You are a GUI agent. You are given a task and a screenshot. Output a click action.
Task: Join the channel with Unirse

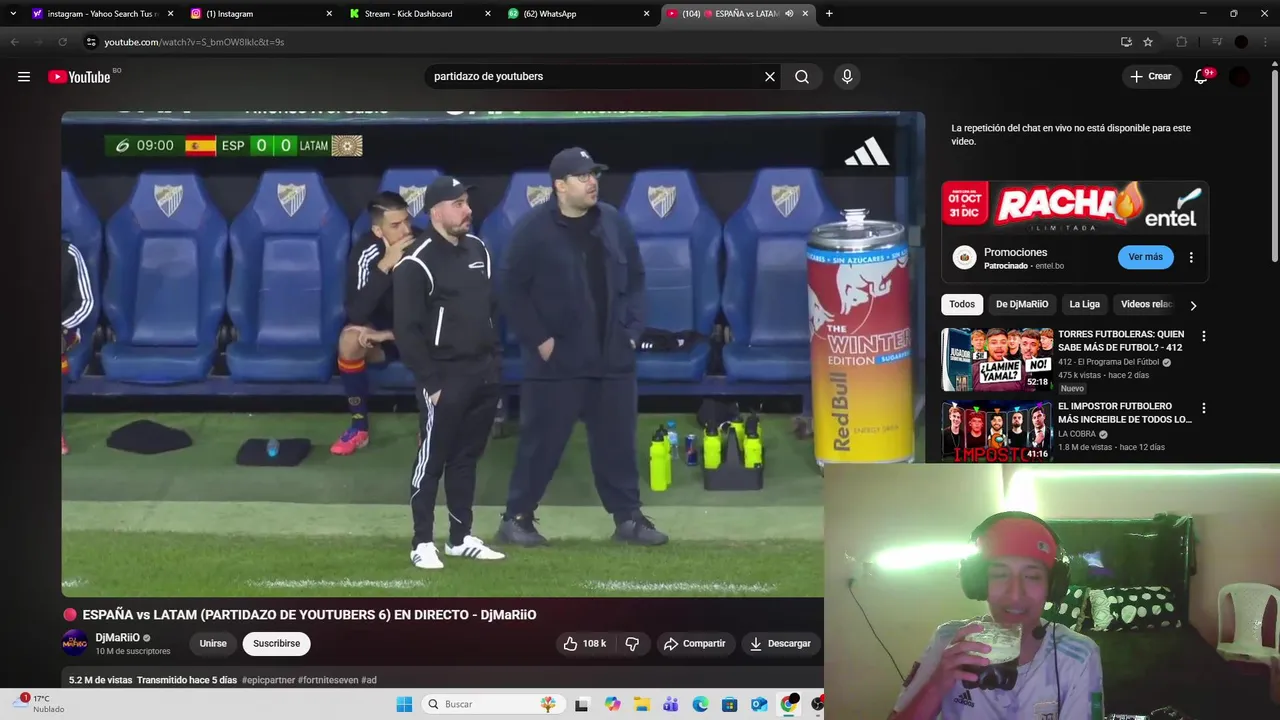213,644
